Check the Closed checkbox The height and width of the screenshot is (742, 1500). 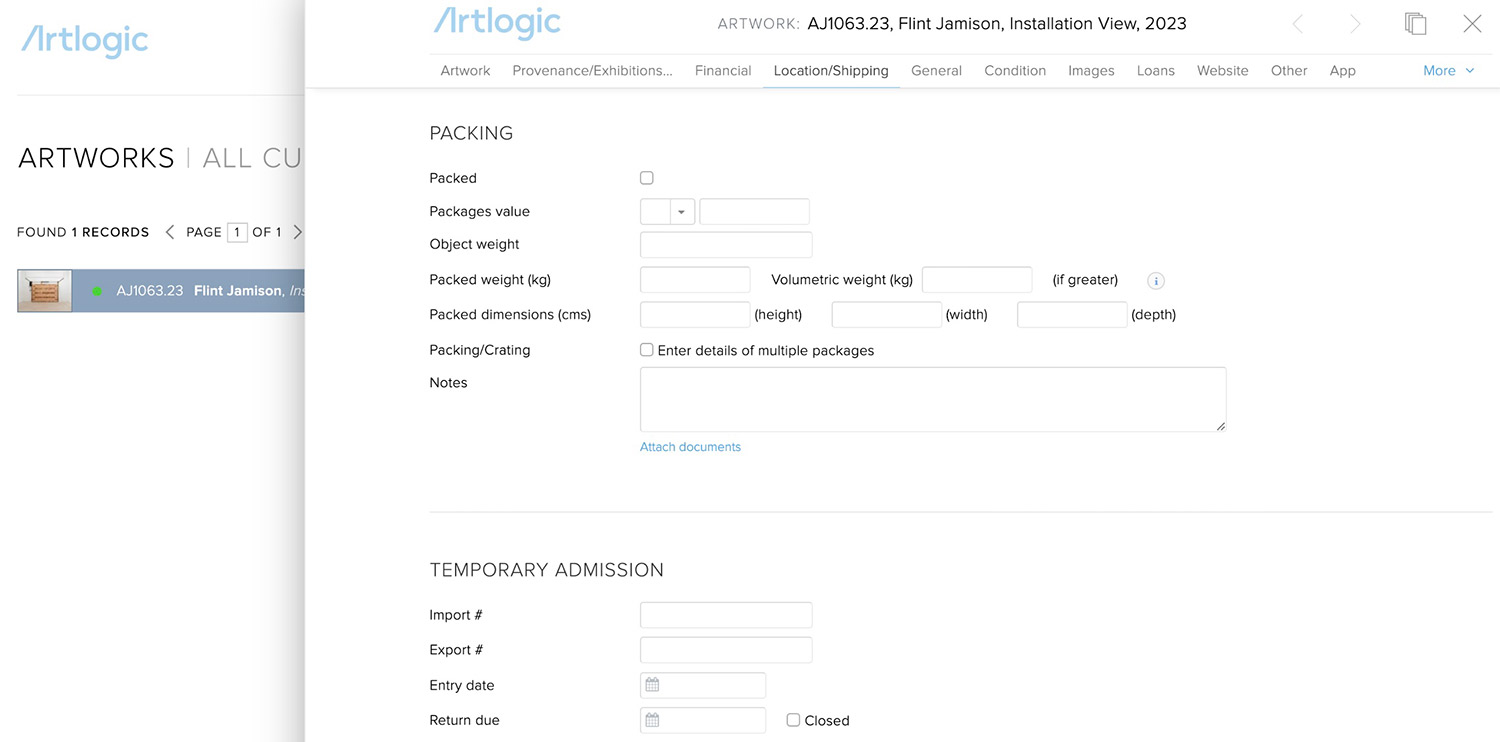click(793, 720)
